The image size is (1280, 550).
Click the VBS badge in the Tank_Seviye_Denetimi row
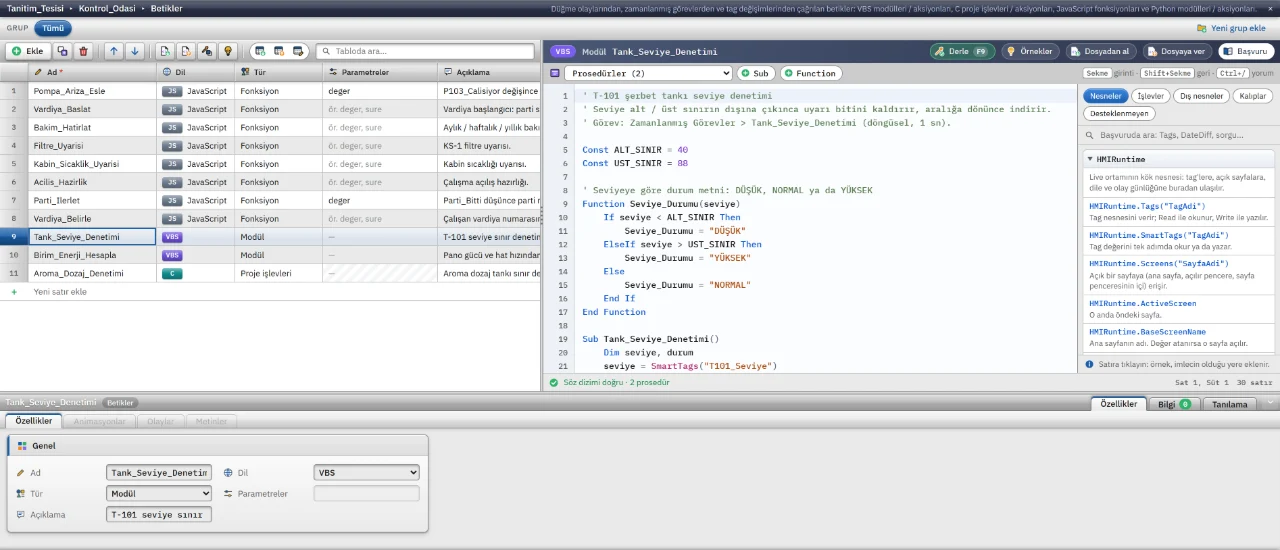(x=172, y=237)
